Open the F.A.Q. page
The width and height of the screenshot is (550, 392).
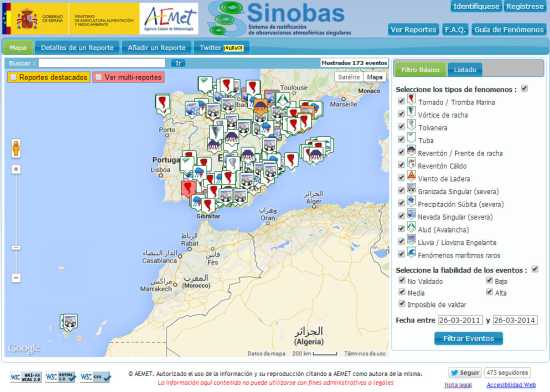(x=455, y=29)
